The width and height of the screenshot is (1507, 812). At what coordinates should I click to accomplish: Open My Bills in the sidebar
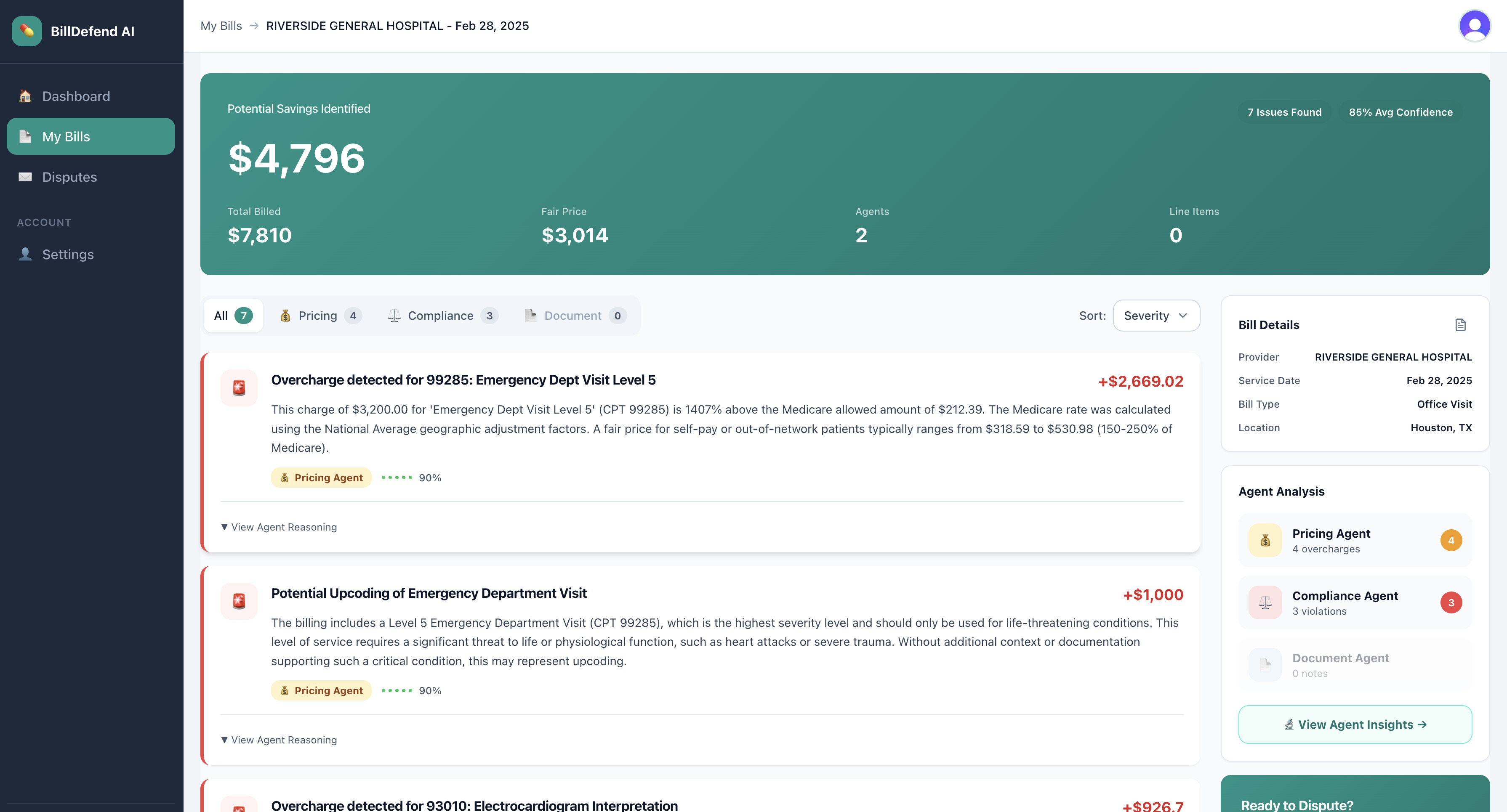91,136
